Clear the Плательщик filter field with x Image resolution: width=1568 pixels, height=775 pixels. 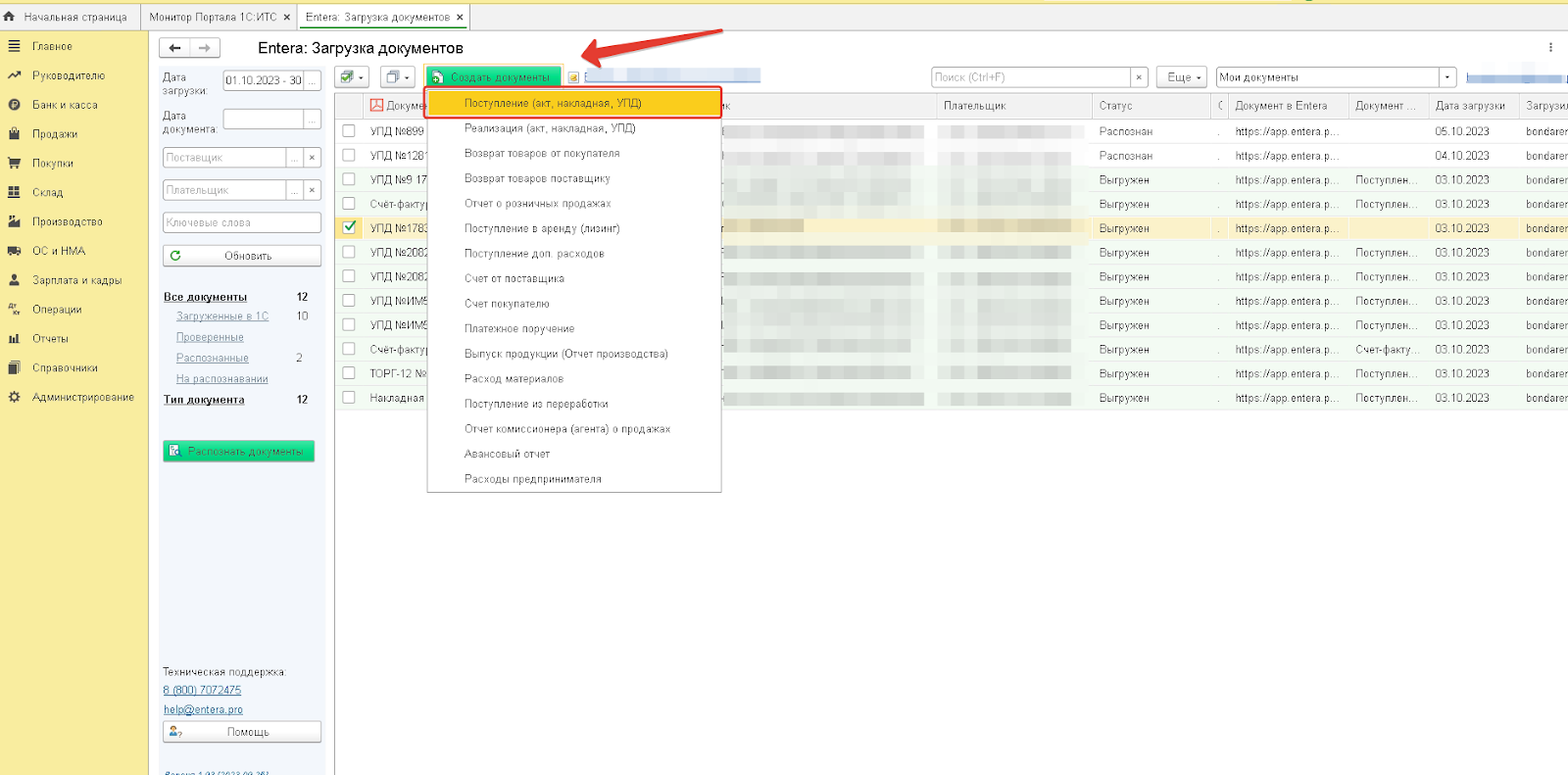click(x=312, y=190)
